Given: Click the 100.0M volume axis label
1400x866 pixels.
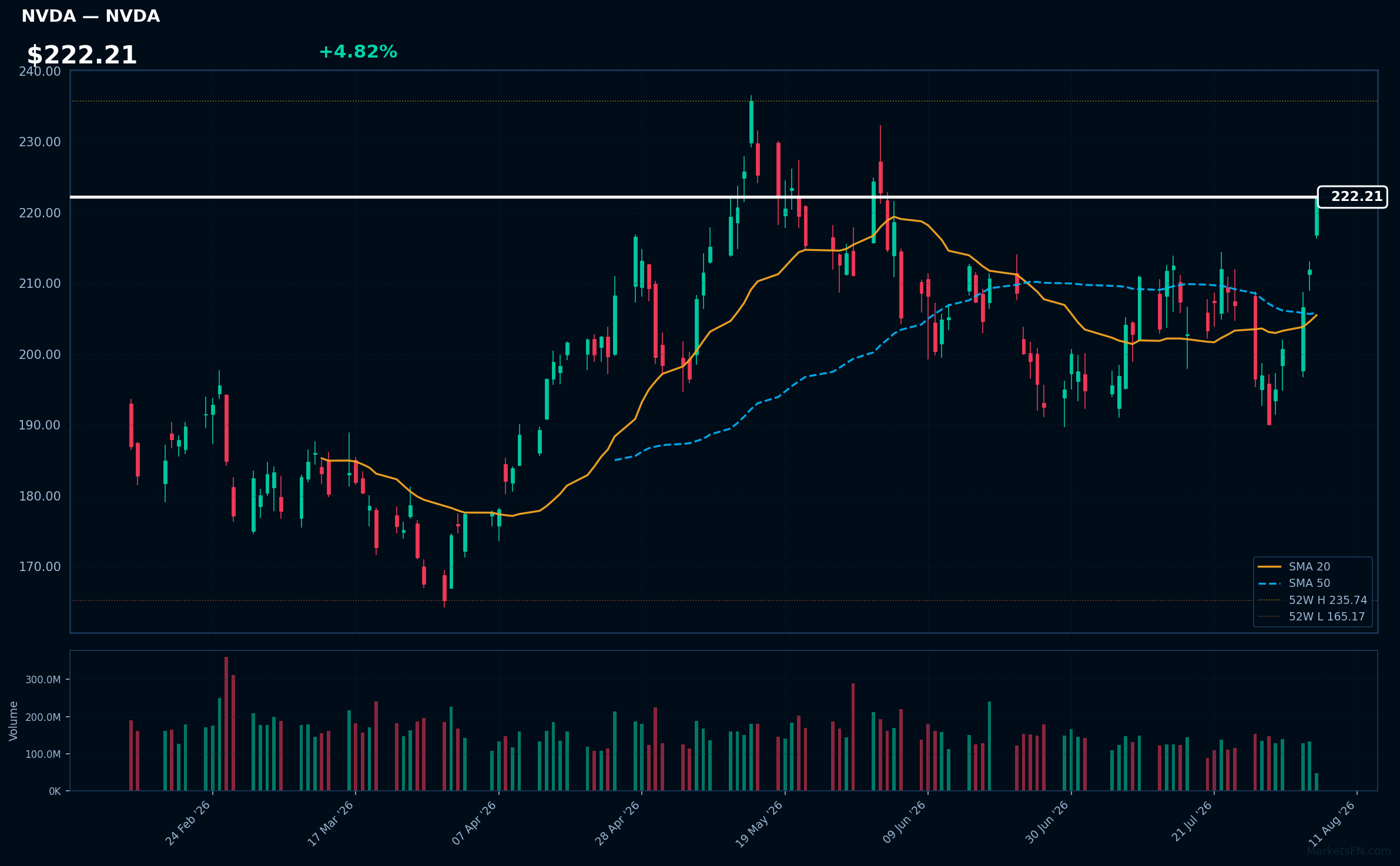Looking at the screenshot, I should 43,754.
